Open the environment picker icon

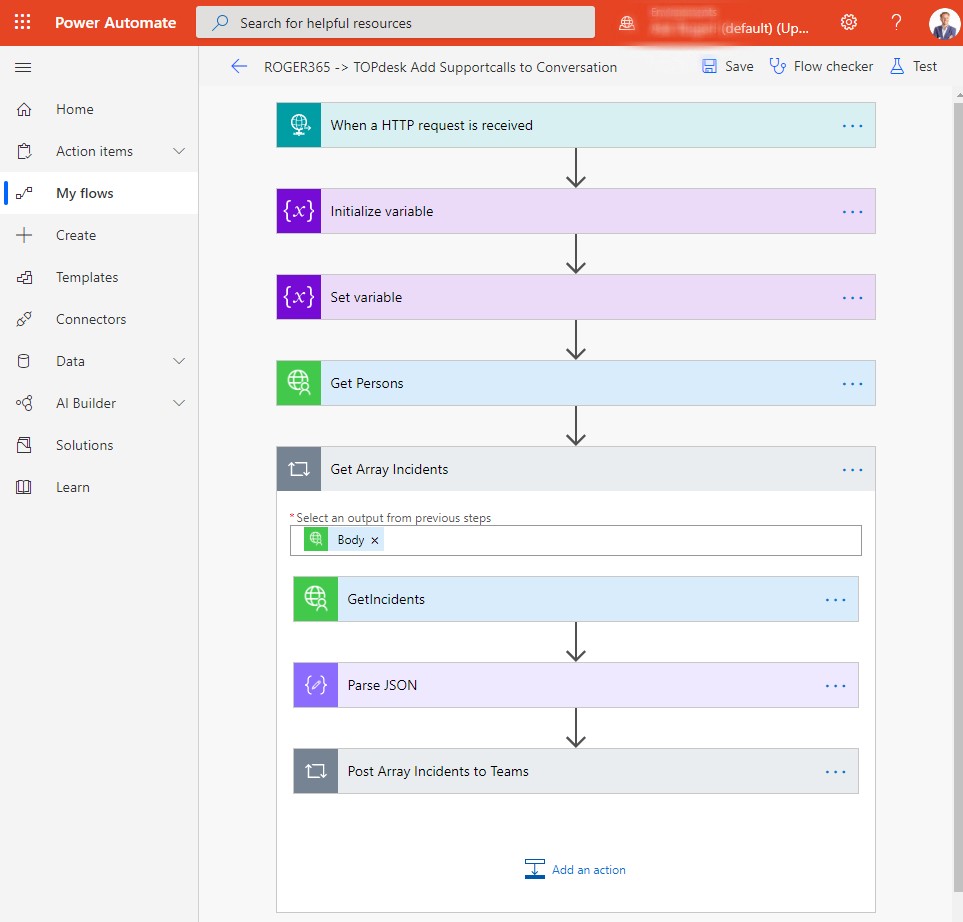click(627, 23)
